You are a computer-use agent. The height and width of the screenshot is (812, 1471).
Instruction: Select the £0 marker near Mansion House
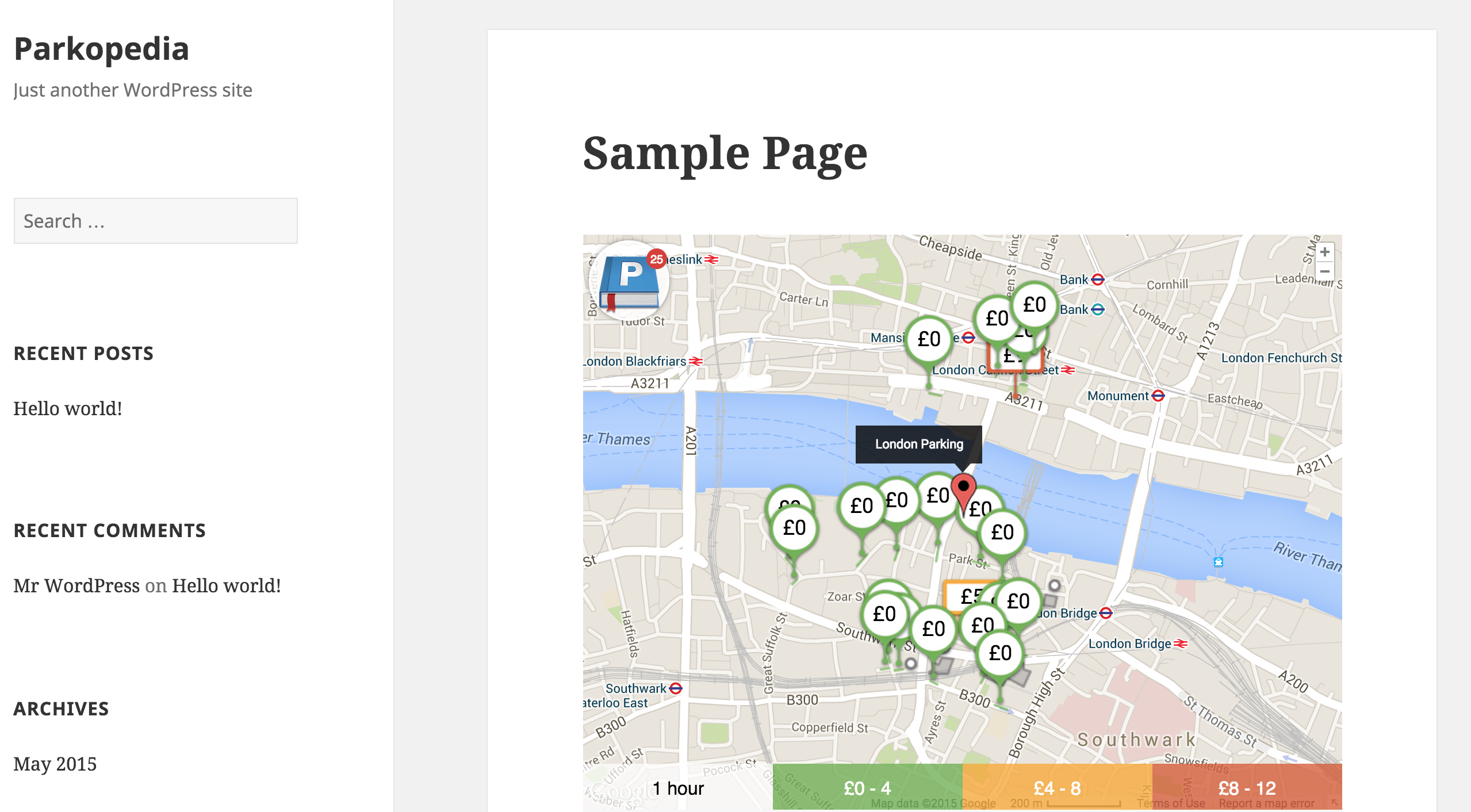point(929,339)
